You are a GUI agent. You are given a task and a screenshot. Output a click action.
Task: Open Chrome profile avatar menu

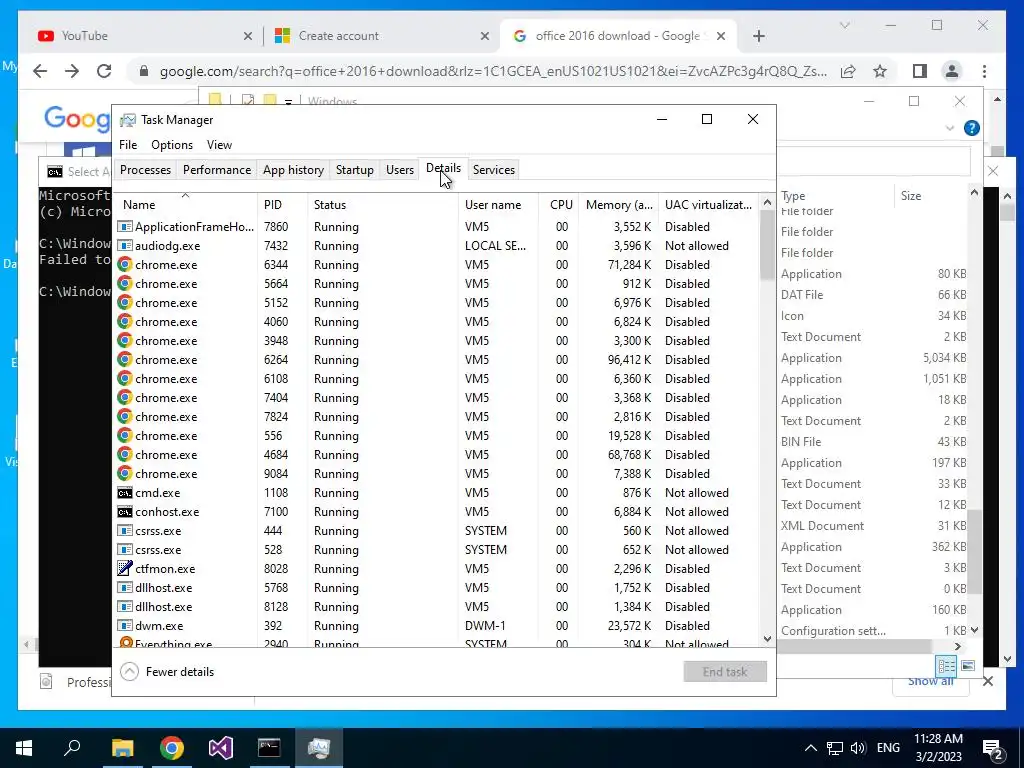tap(952, 71)
